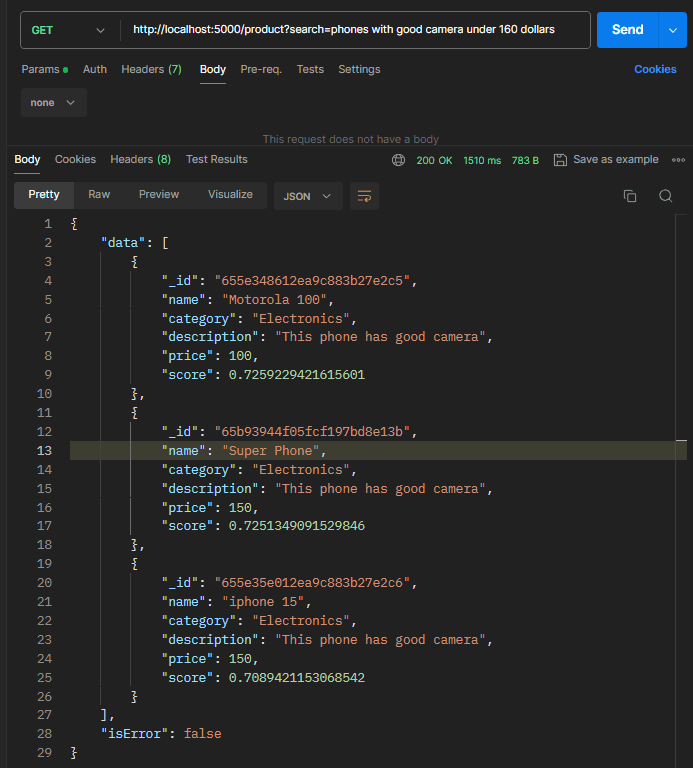
Task: Open the GET method dropdown
Action: click(67, 30)
